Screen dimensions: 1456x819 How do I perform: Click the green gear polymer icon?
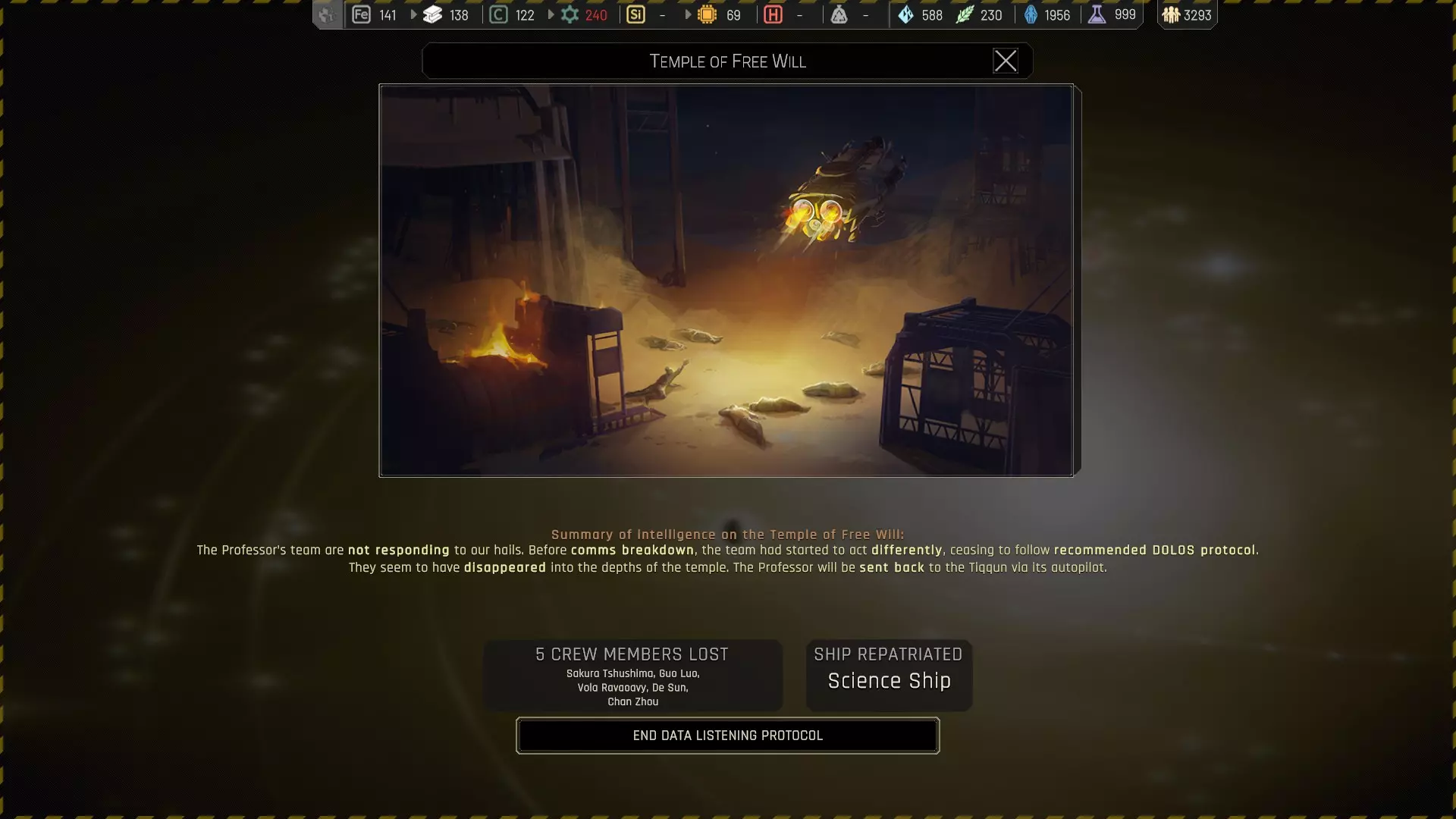tap(570, 14)
